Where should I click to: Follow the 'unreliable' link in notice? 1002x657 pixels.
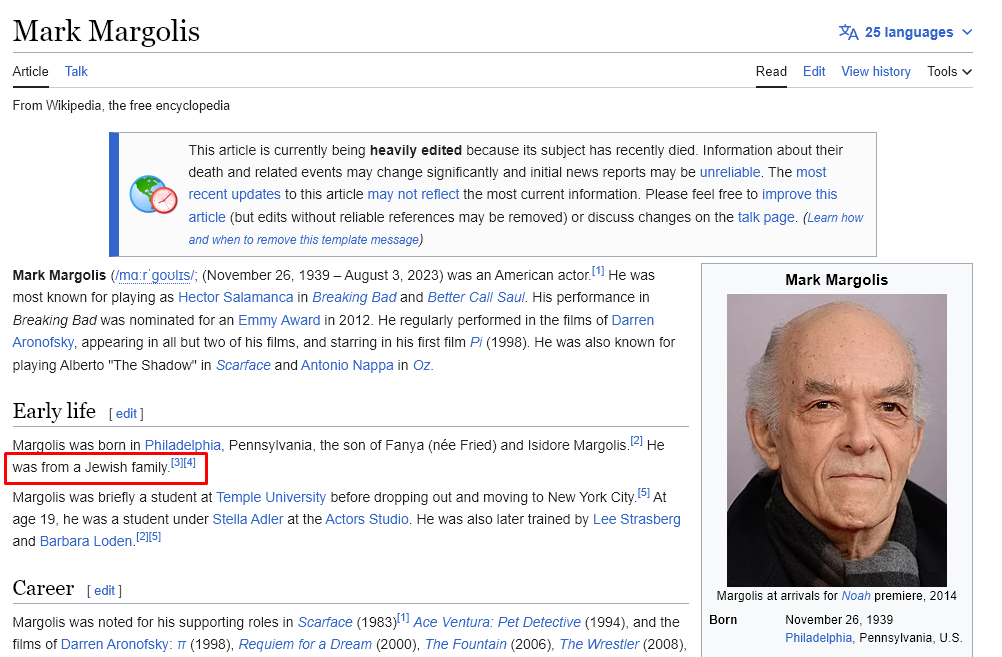tap(730, 173)
